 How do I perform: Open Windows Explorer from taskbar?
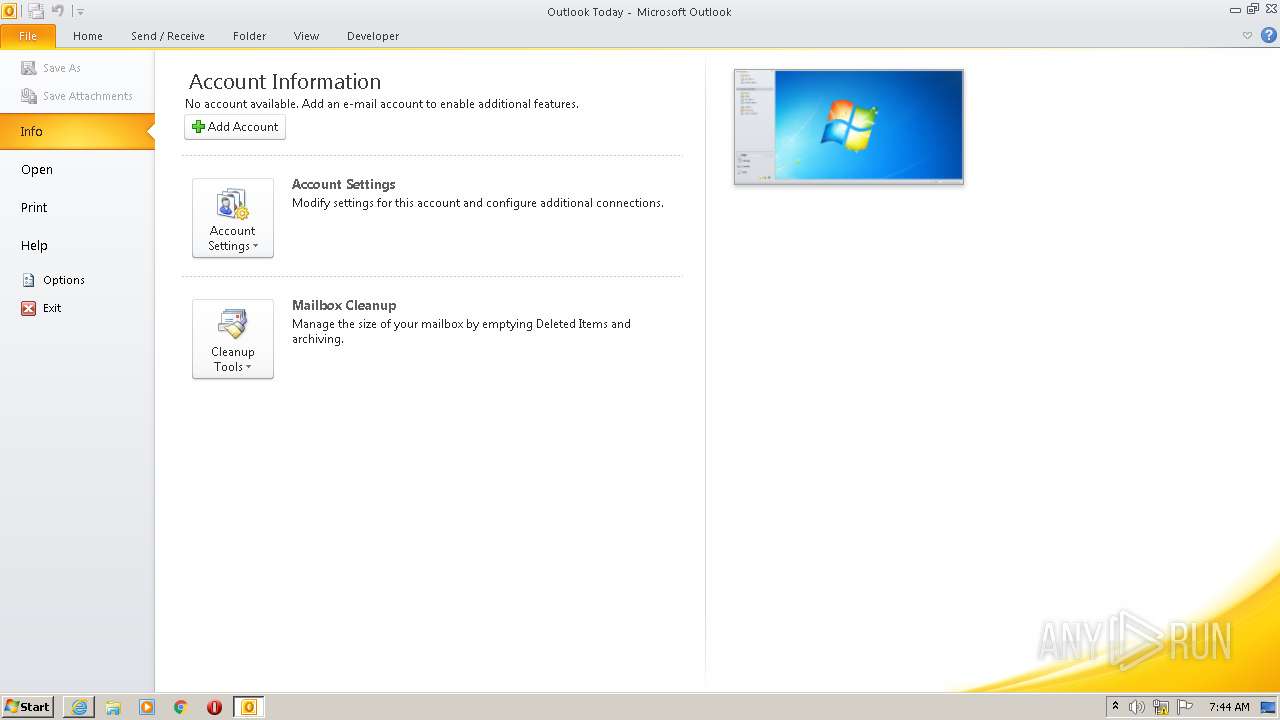tap(113, 707)
